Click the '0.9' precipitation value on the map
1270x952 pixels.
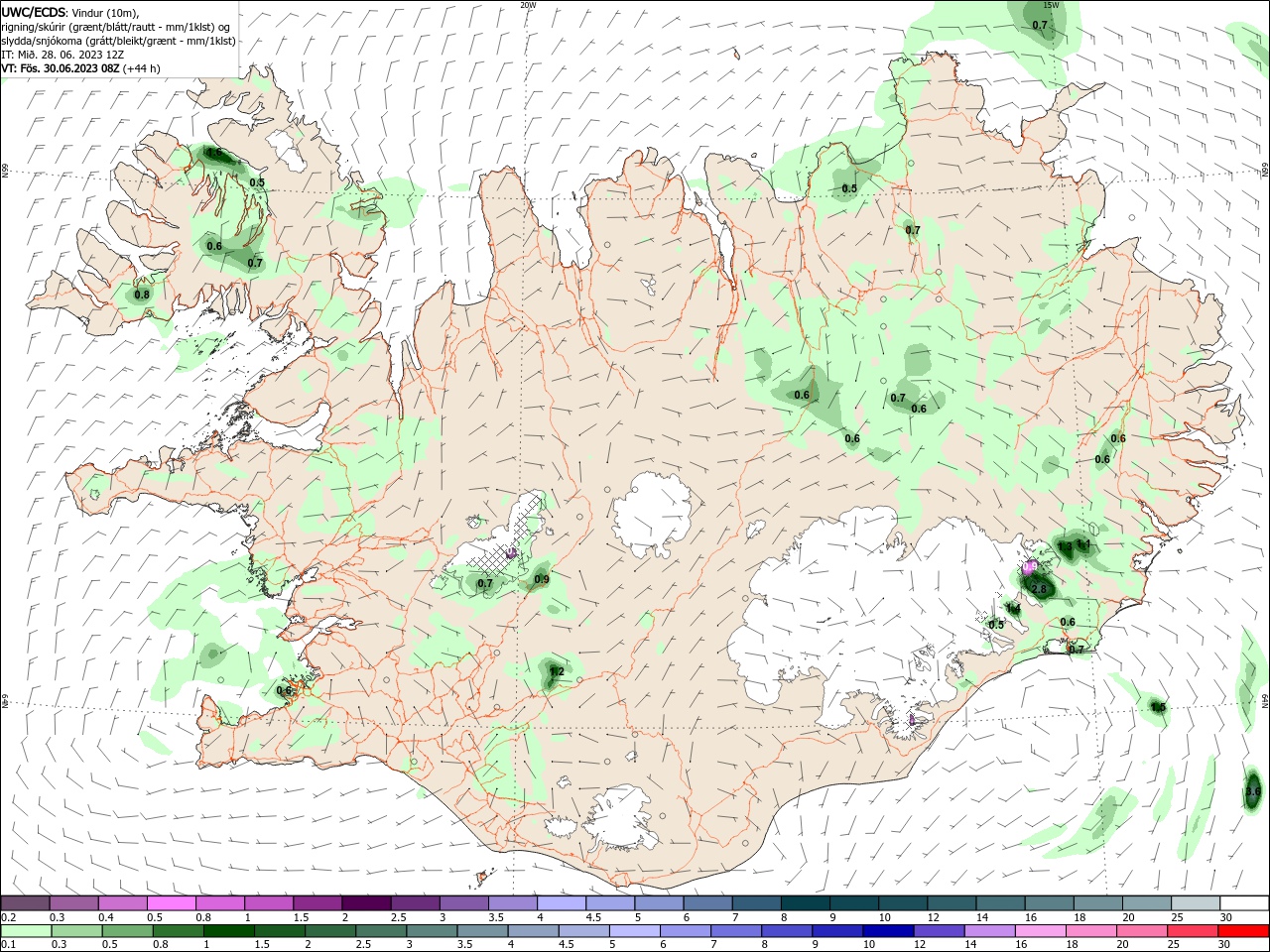(x=542, y=579)
